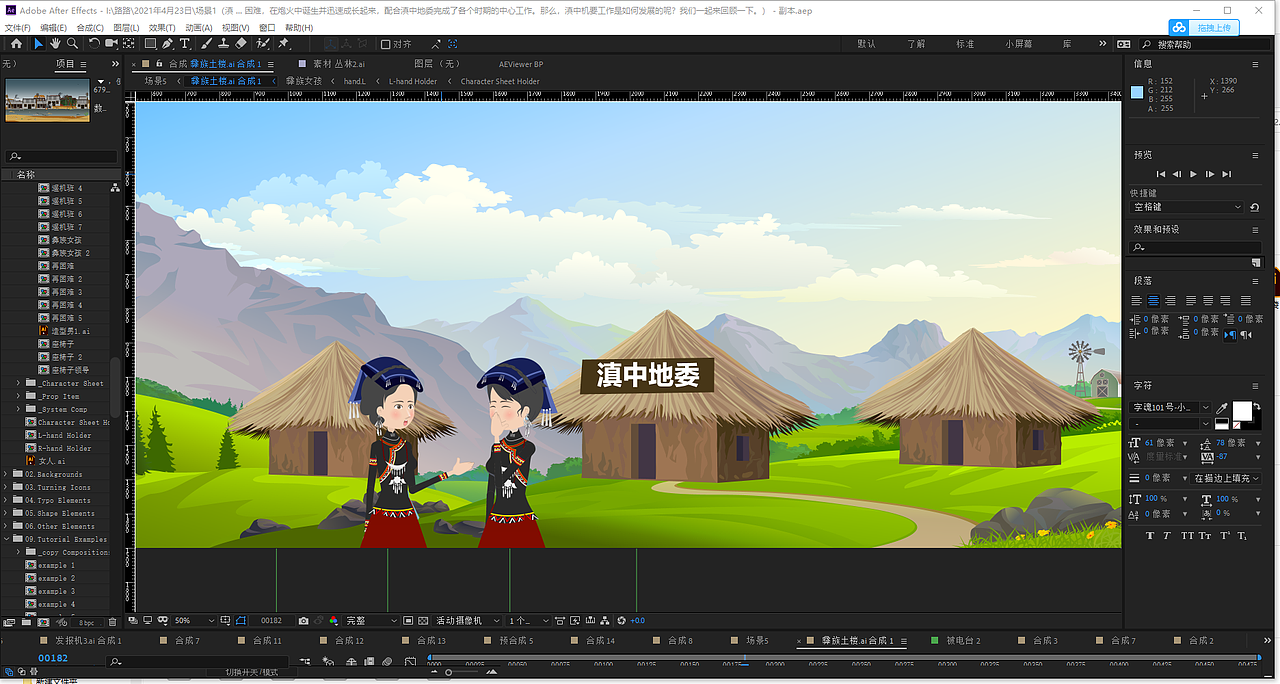Select the 小屏幕 workspace
Screen dimensions: 1280x684
pyautogui.click(x=1019, y=44)
